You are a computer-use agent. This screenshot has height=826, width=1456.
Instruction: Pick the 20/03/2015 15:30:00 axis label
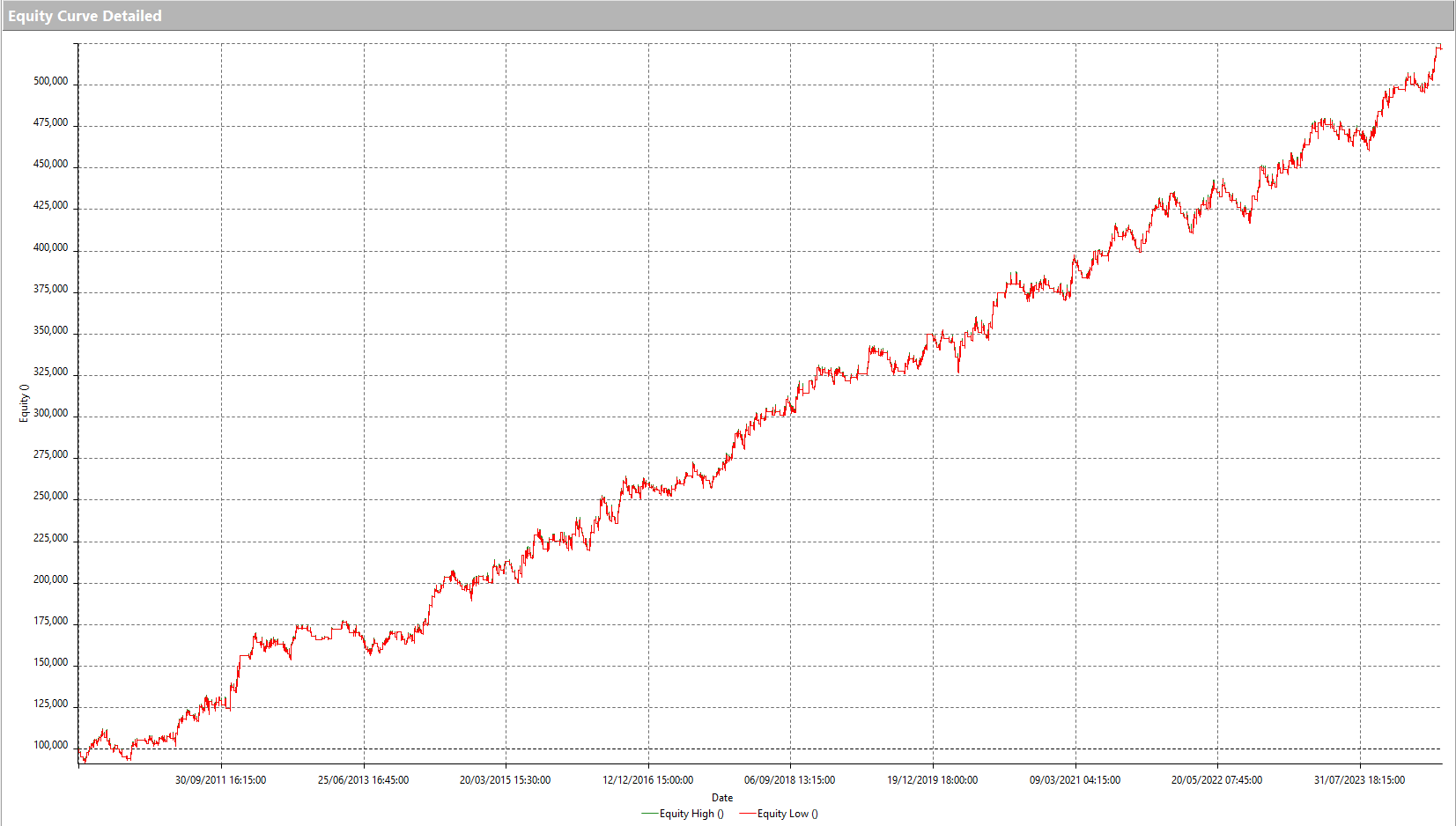click(x=505, y=780)
